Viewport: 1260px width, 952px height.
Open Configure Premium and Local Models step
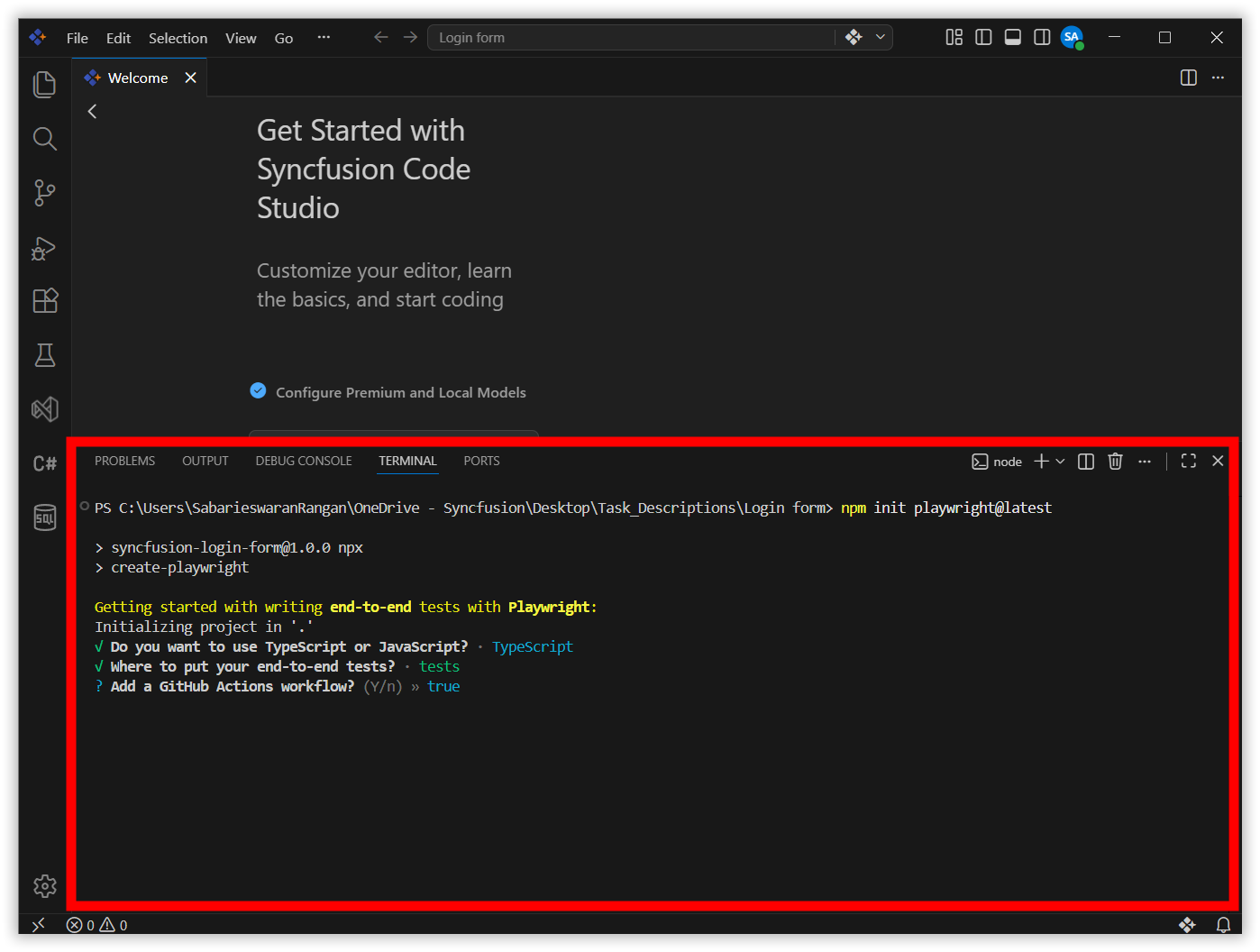pyautogui.click(x=401, y=392)
